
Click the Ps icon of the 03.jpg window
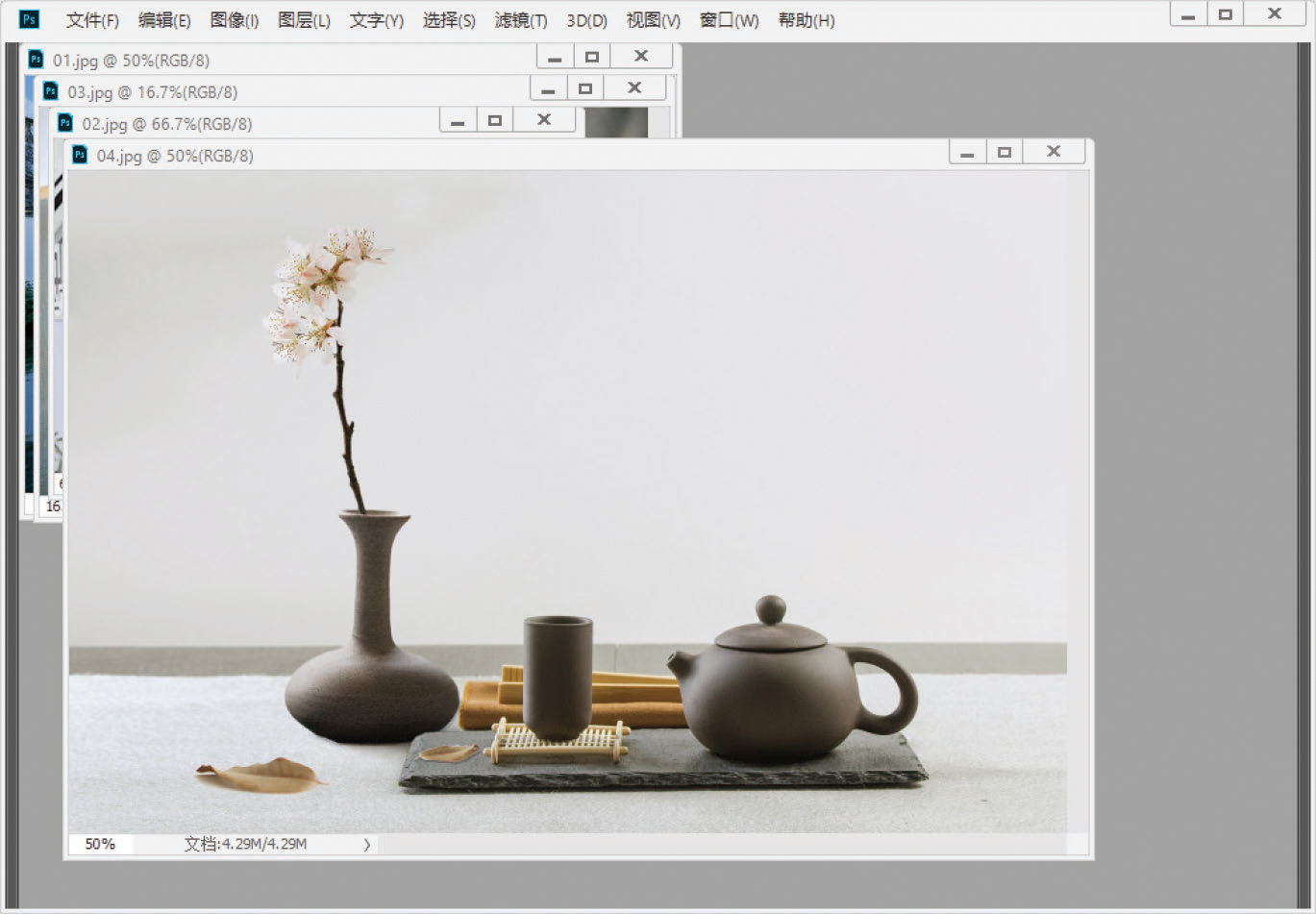click(x=51, y=91)
